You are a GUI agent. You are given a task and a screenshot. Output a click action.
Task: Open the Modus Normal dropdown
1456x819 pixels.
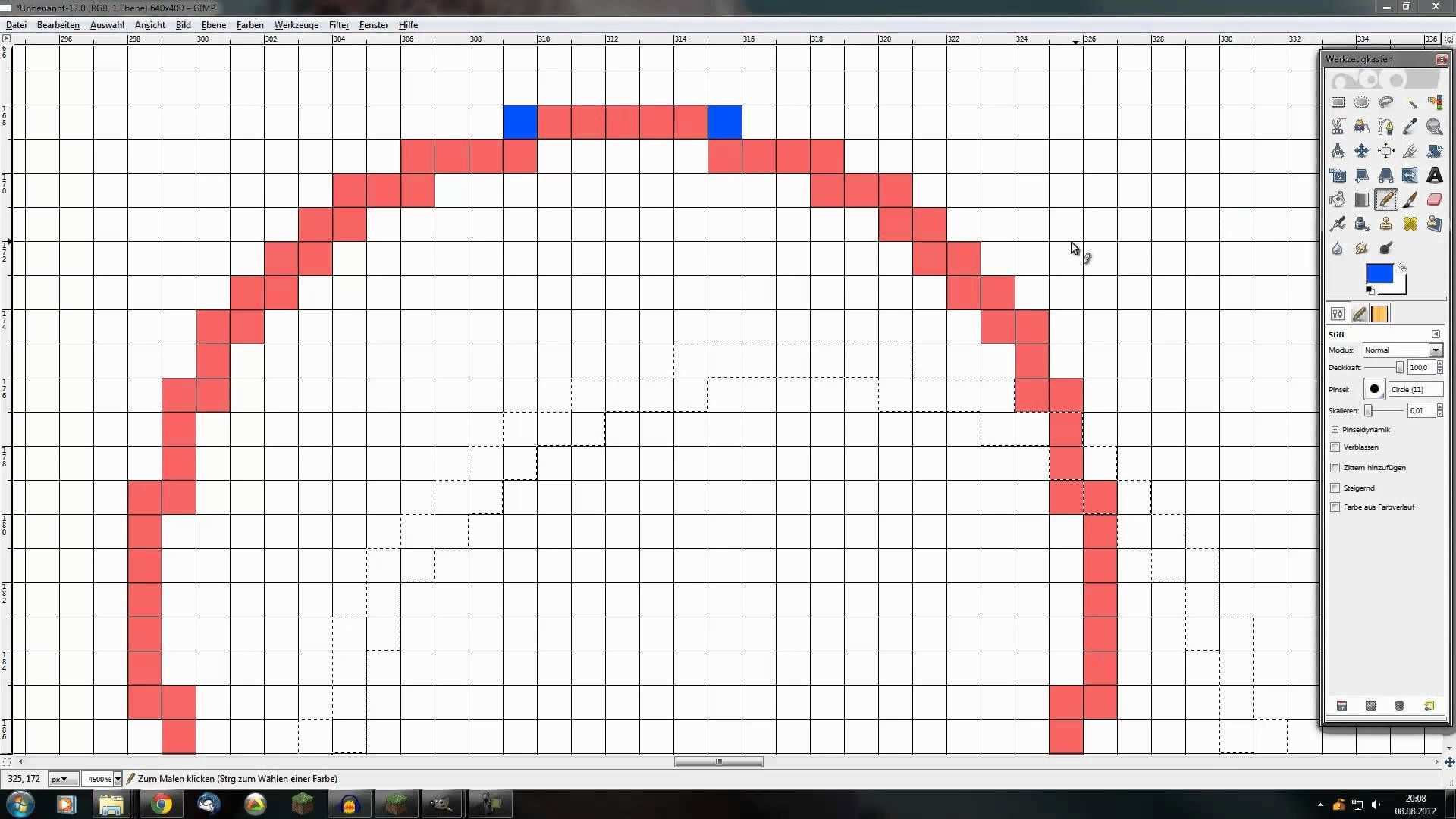(1435, 350)
